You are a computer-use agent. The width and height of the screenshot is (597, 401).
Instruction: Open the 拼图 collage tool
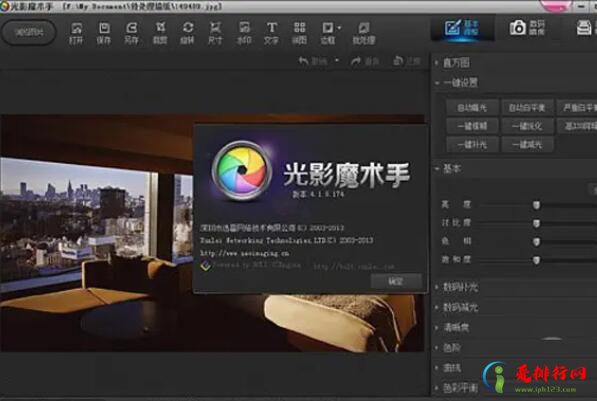click(x=299, y=33)
